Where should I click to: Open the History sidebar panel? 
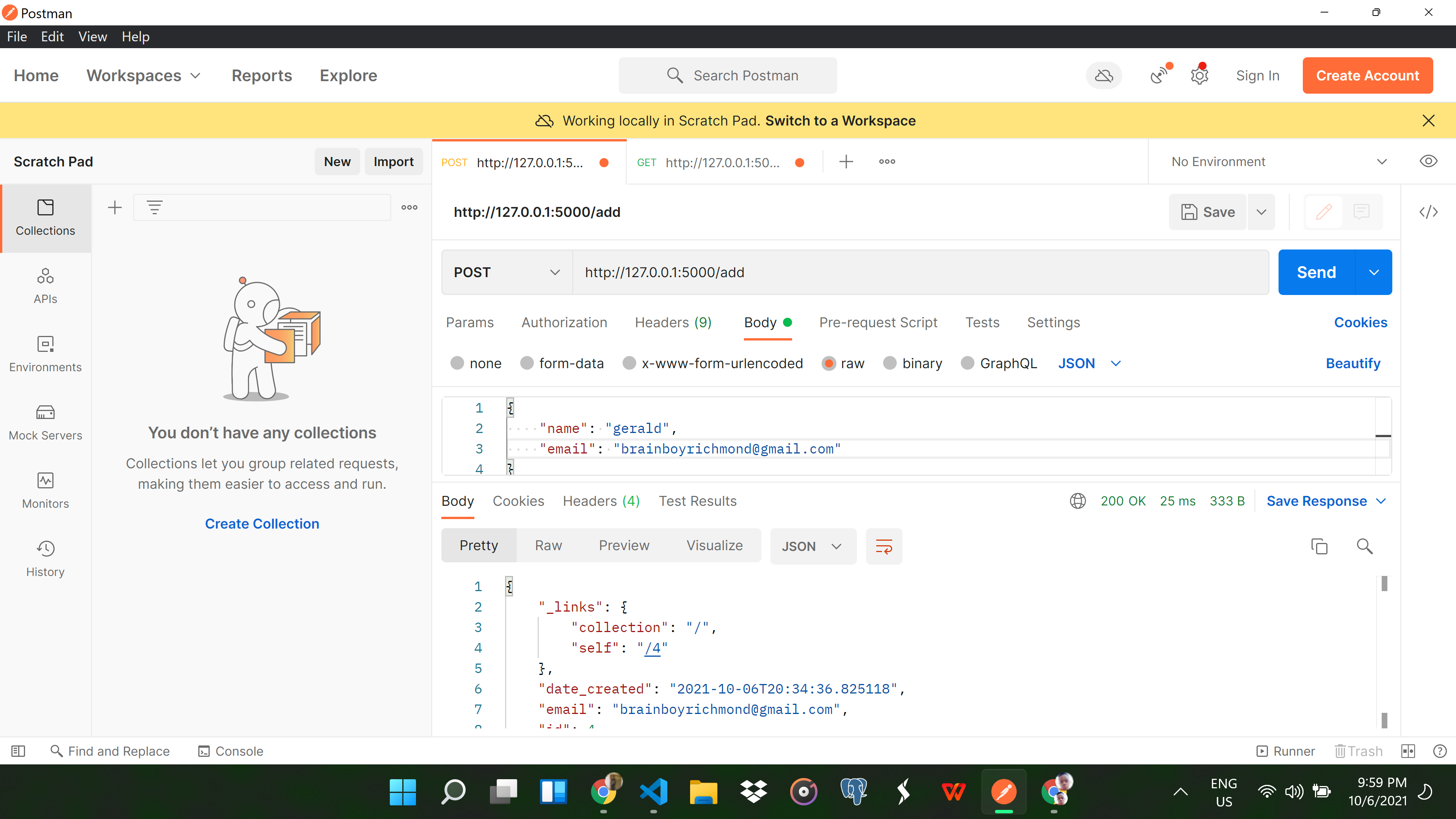(x=45, y=559)
